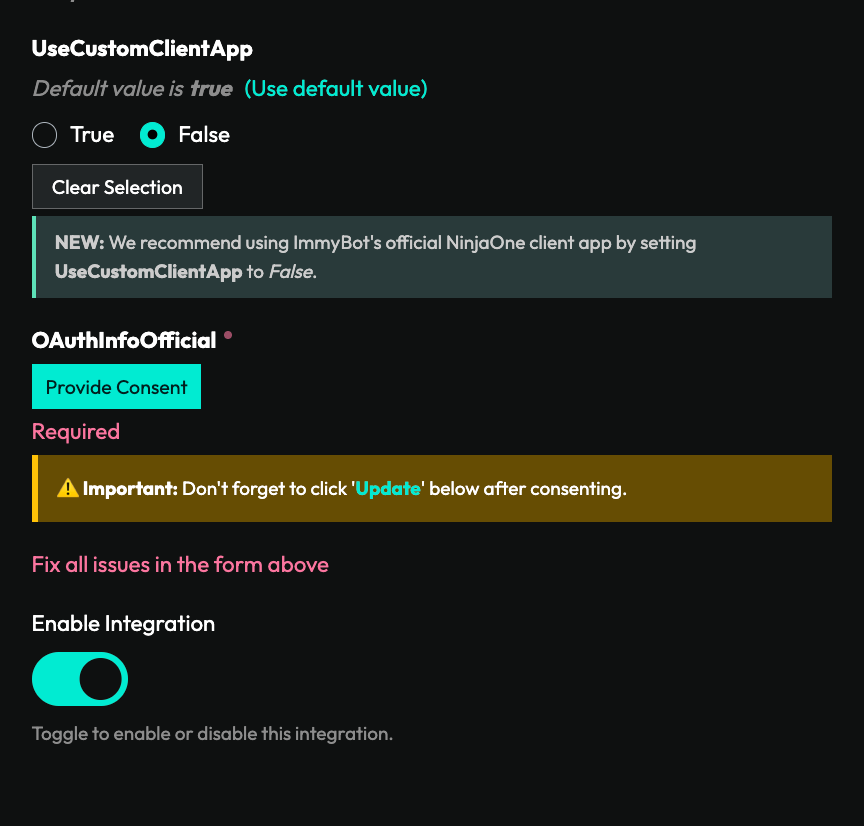Click the NEW recommendation info banner

pyautogui.click(x=432, y=256)
